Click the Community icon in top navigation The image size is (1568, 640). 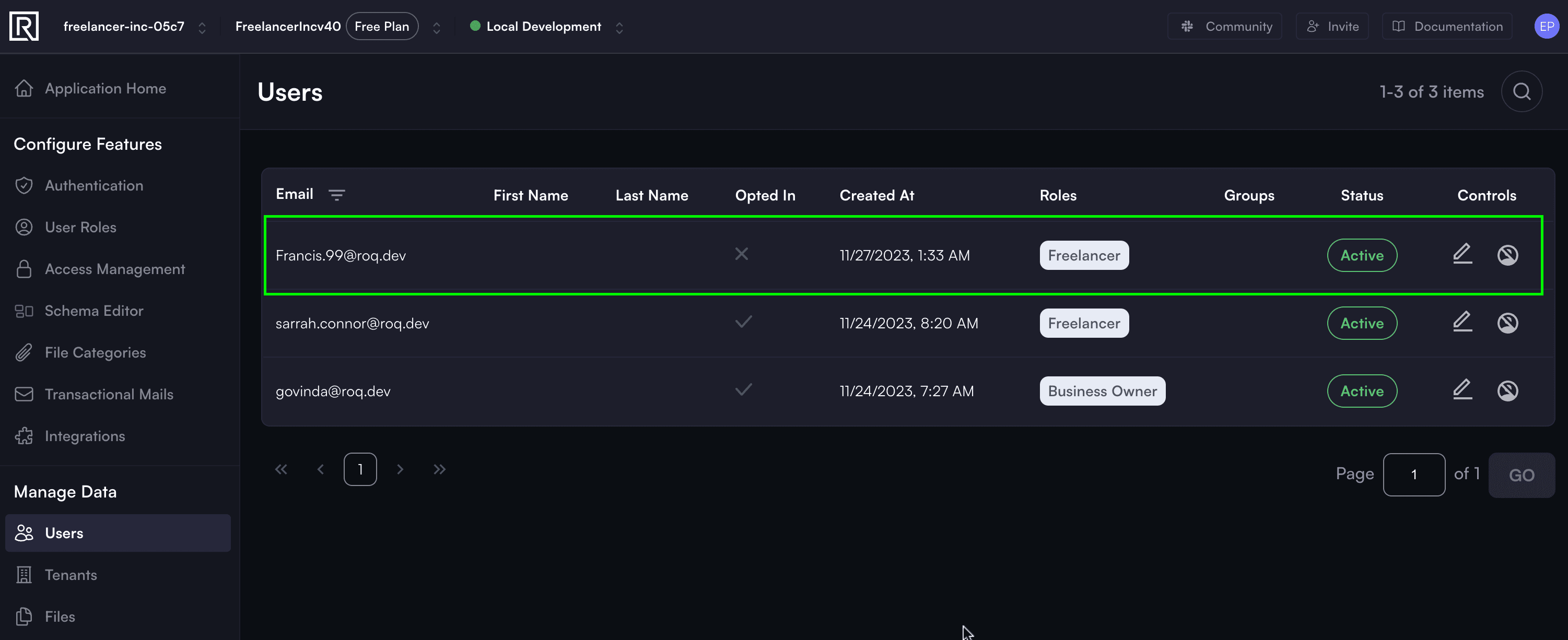coord(1188,26)
